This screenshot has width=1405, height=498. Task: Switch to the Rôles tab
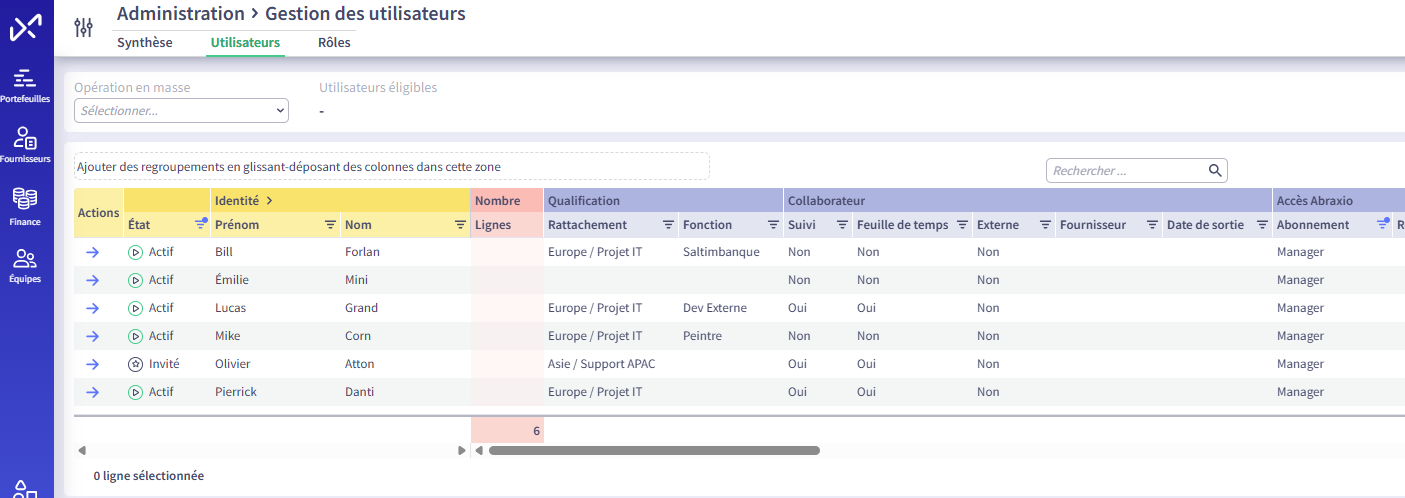334,43
